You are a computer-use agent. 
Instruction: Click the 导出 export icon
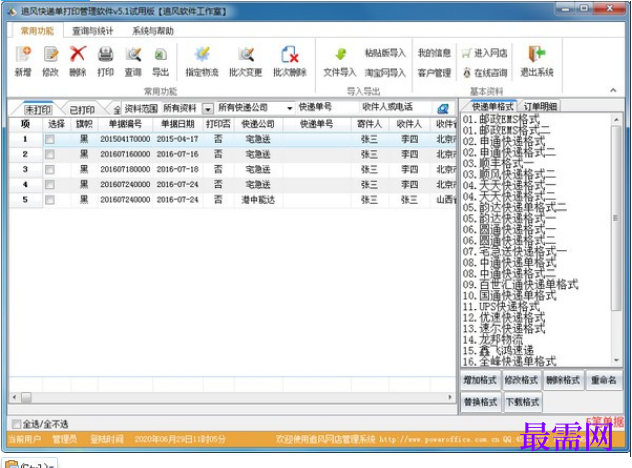click(x=160, y=54)
